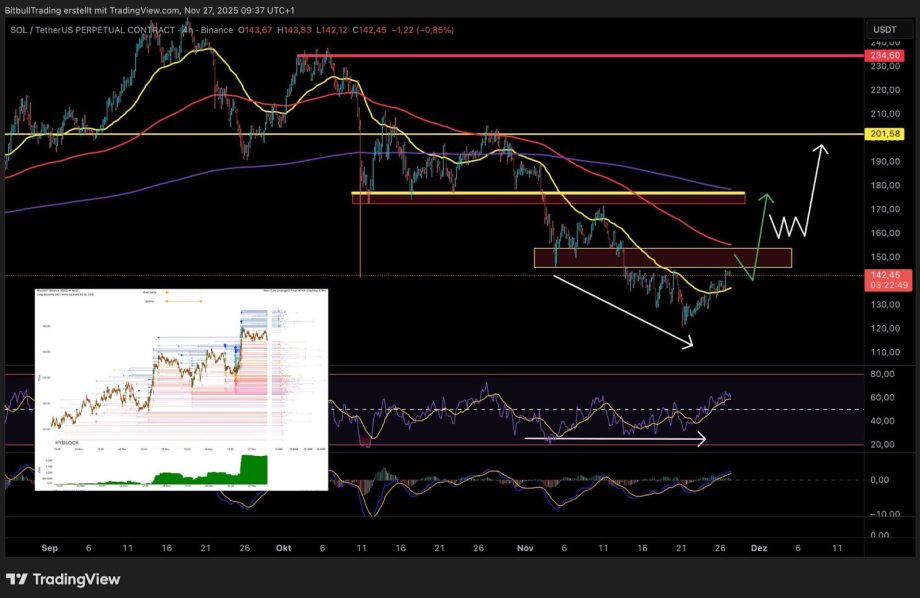Select the lower resistance zone near 150

coord(662,257)
